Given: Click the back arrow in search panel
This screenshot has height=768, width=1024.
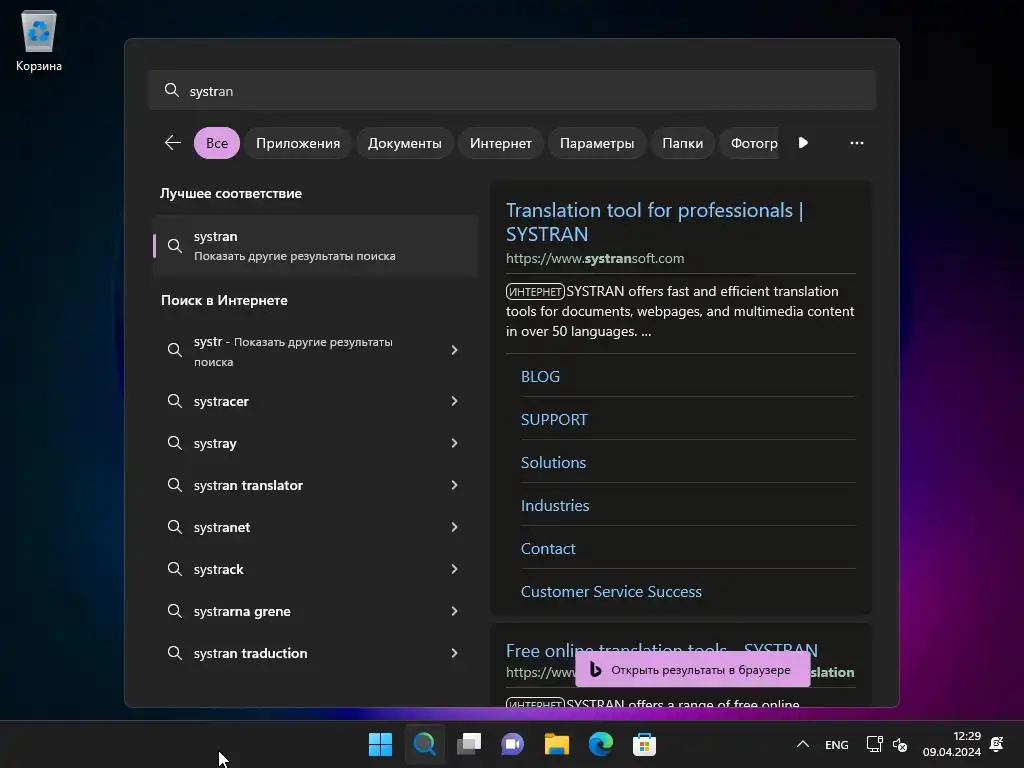Looking at the screenshot, I should pyautogui.click(x=172, y=142).
